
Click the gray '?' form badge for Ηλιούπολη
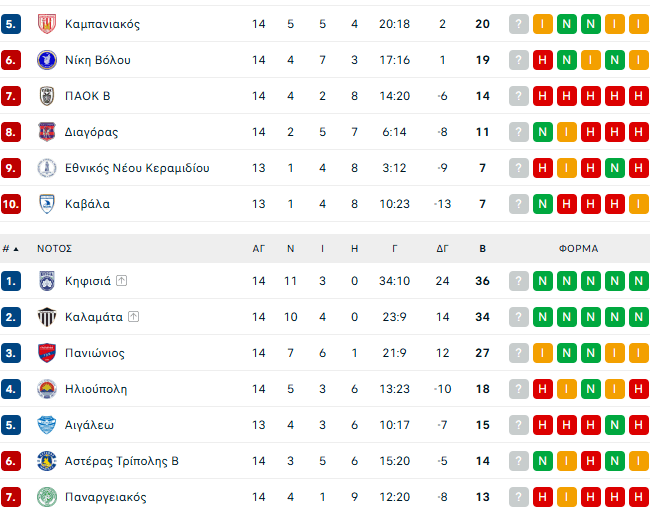518,389
